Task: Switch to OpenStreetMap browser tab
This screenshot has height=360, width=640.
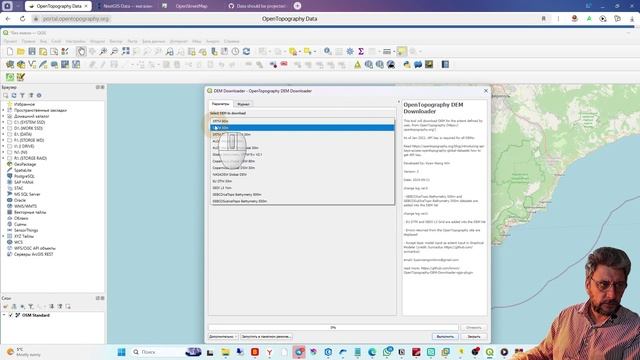Action: click(191, 6)
